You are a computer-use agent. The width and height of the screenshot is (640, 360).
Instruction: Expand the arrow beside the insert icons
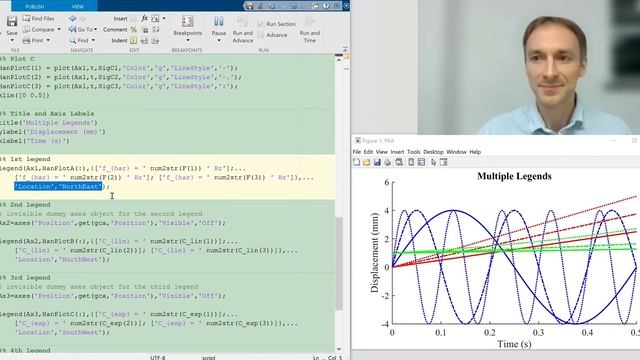(164, 18)
